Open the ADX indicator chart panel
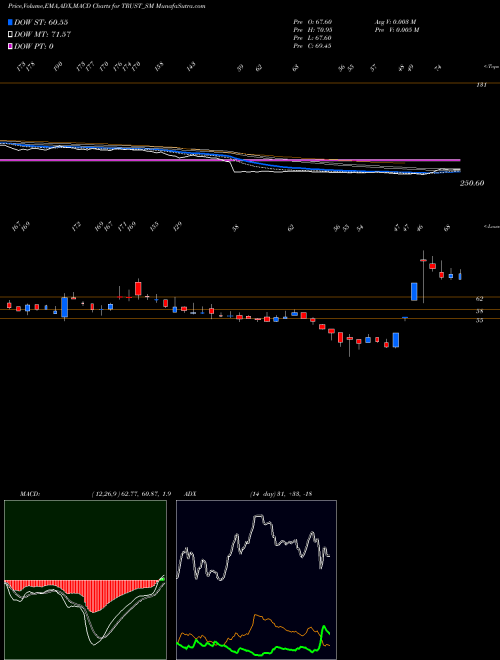Image resolution: width=500 pixels, height=660 pixels. coord(256,580)
